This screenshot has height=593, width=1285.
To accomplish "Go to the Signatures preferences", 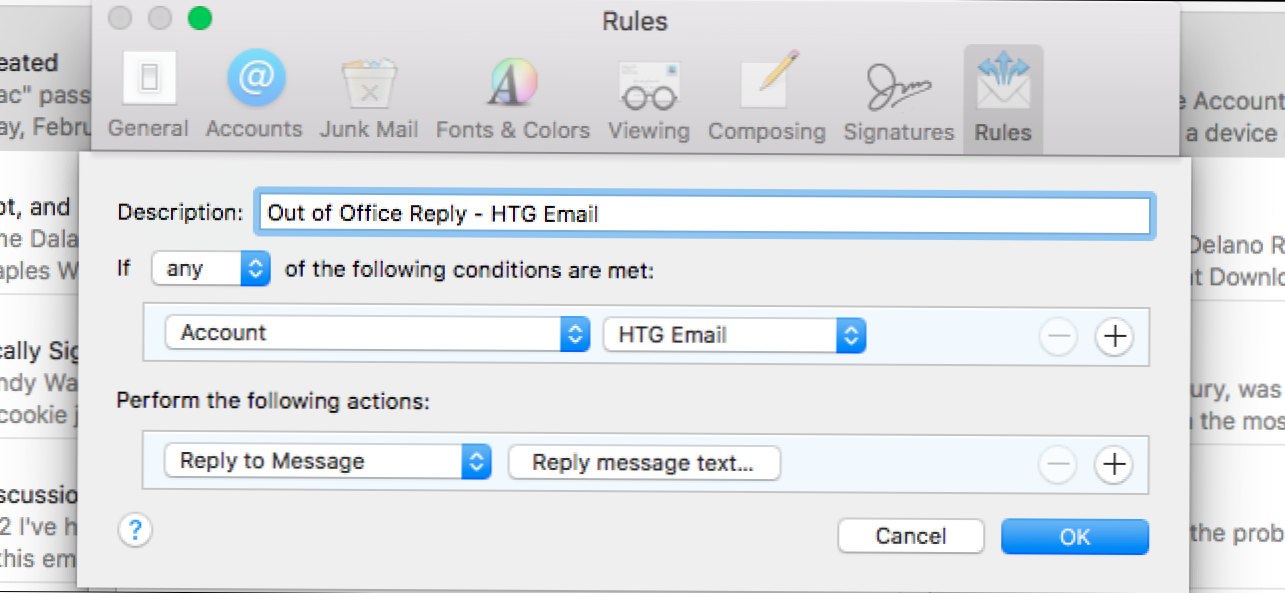I will pos(899,97).
